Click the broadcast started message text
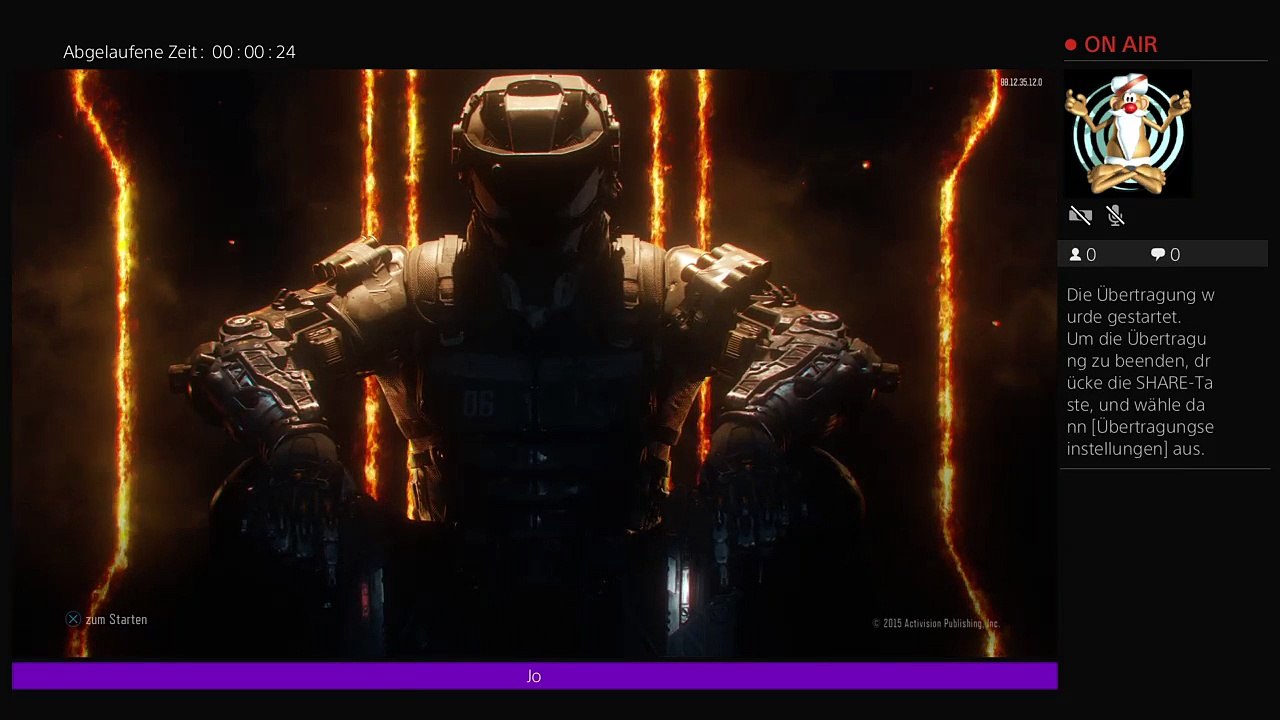Image resolution: width=1280 pixels, height=720 pixels. [1140, 372]
